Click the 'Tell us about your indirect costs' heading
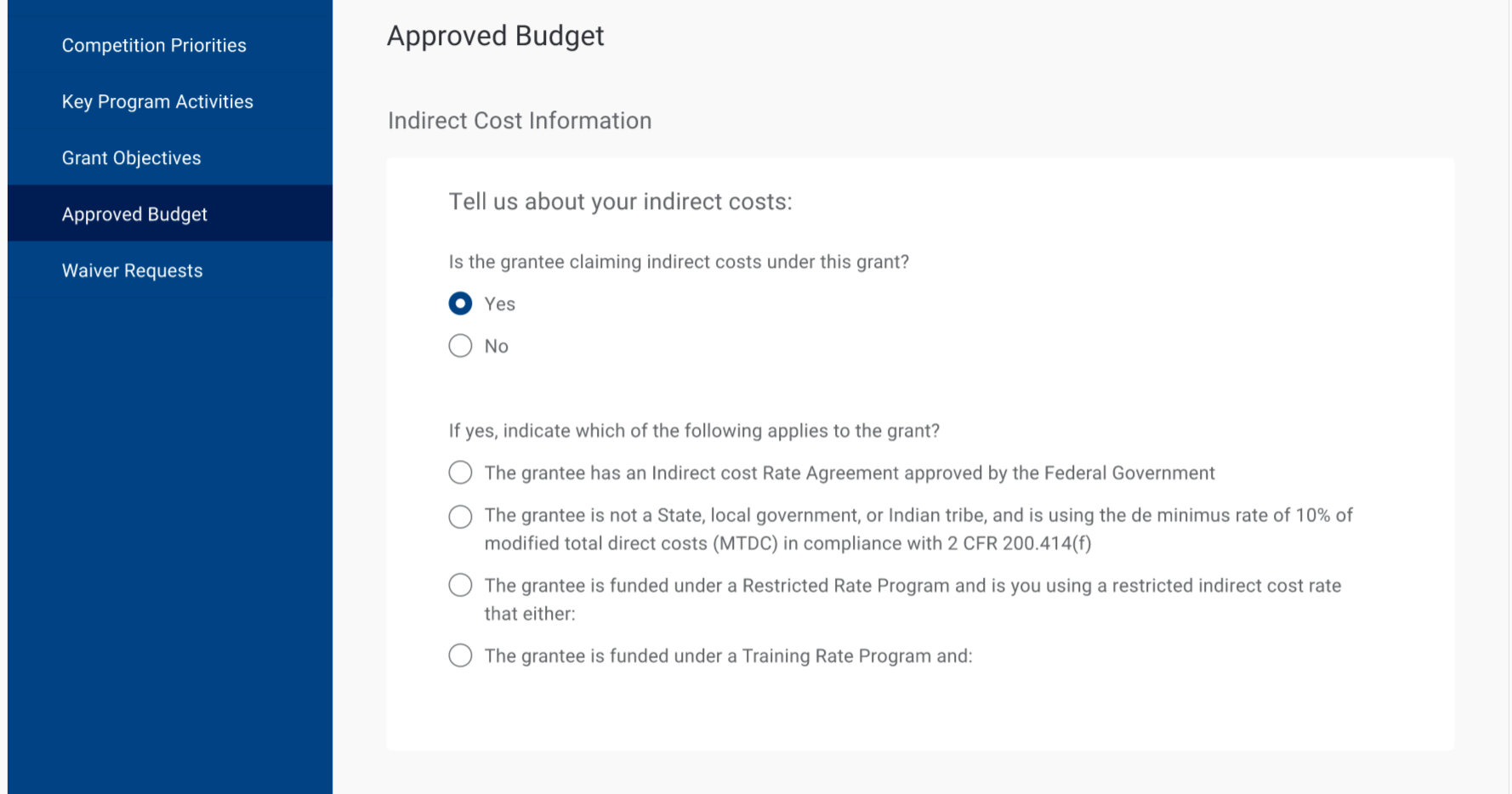Screen dimensions: 1512x794 click(620, 201)
